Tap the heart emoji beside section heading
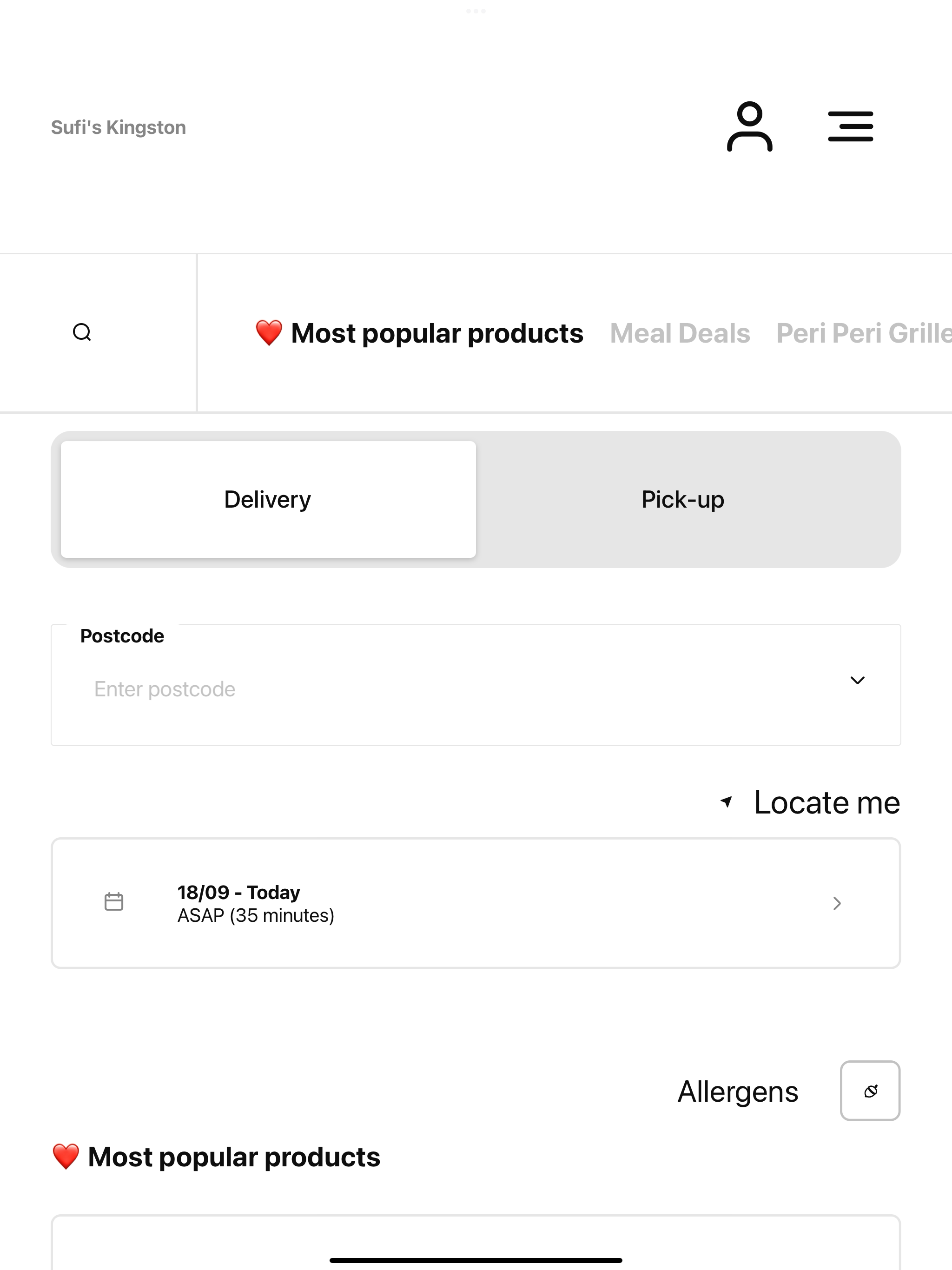Image resolution: width=952 pixels, height=1270 pixels. point(66,1156)
